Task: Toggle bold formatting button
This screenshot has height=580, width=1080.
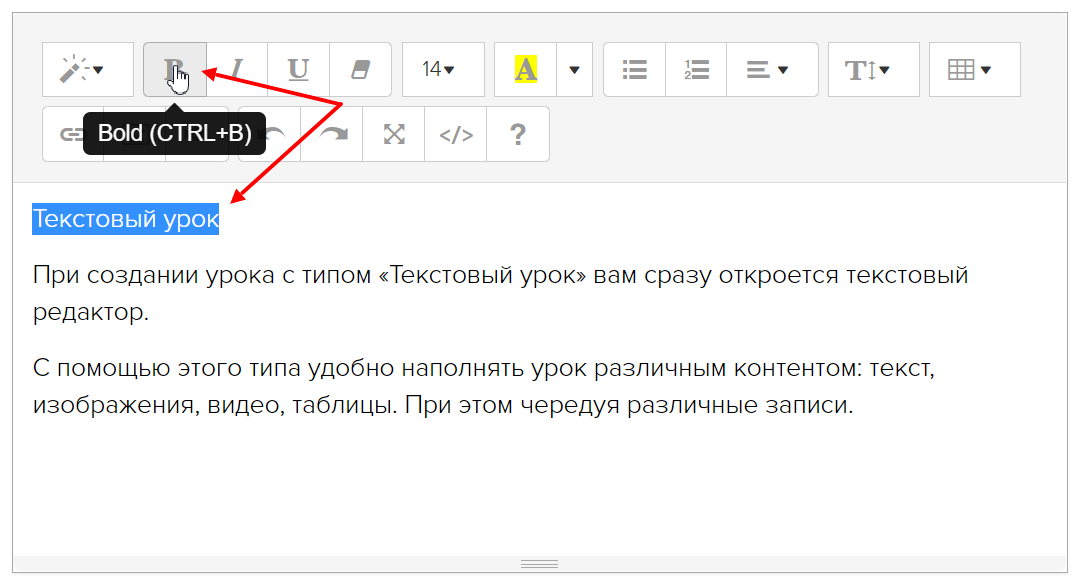Action: tap(175, 69)
